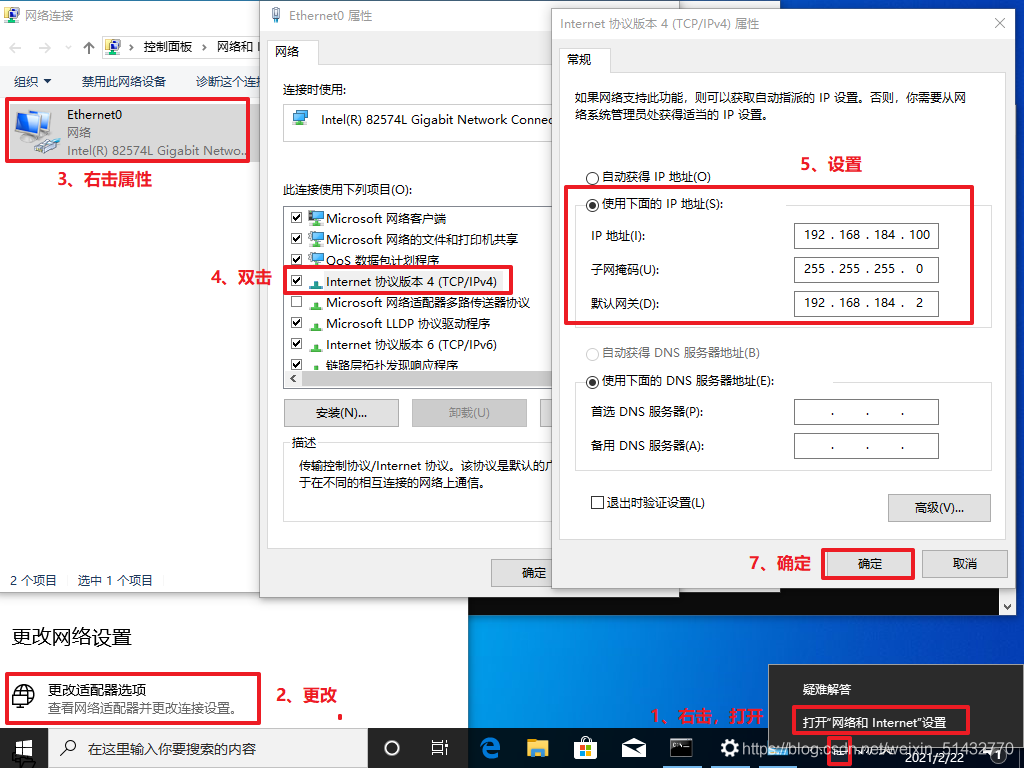Click the 子网掩码 input field
Screen dimensions: 1024x768
click(866, 269)
